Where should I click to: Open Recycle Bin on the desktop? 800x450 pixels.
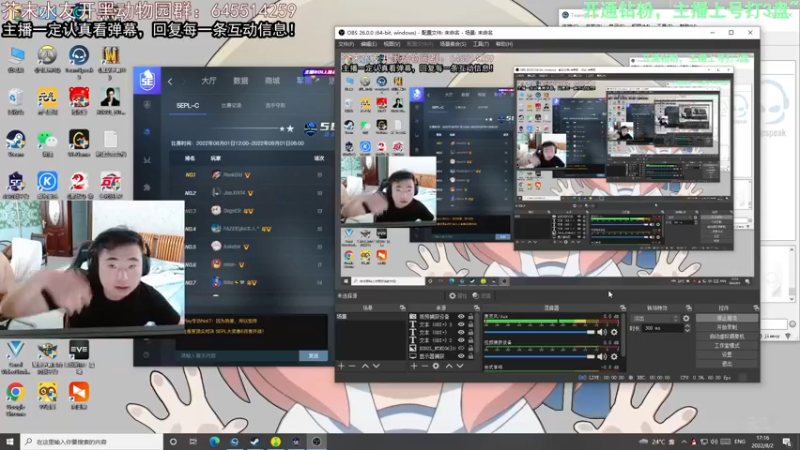coord(16,101)
